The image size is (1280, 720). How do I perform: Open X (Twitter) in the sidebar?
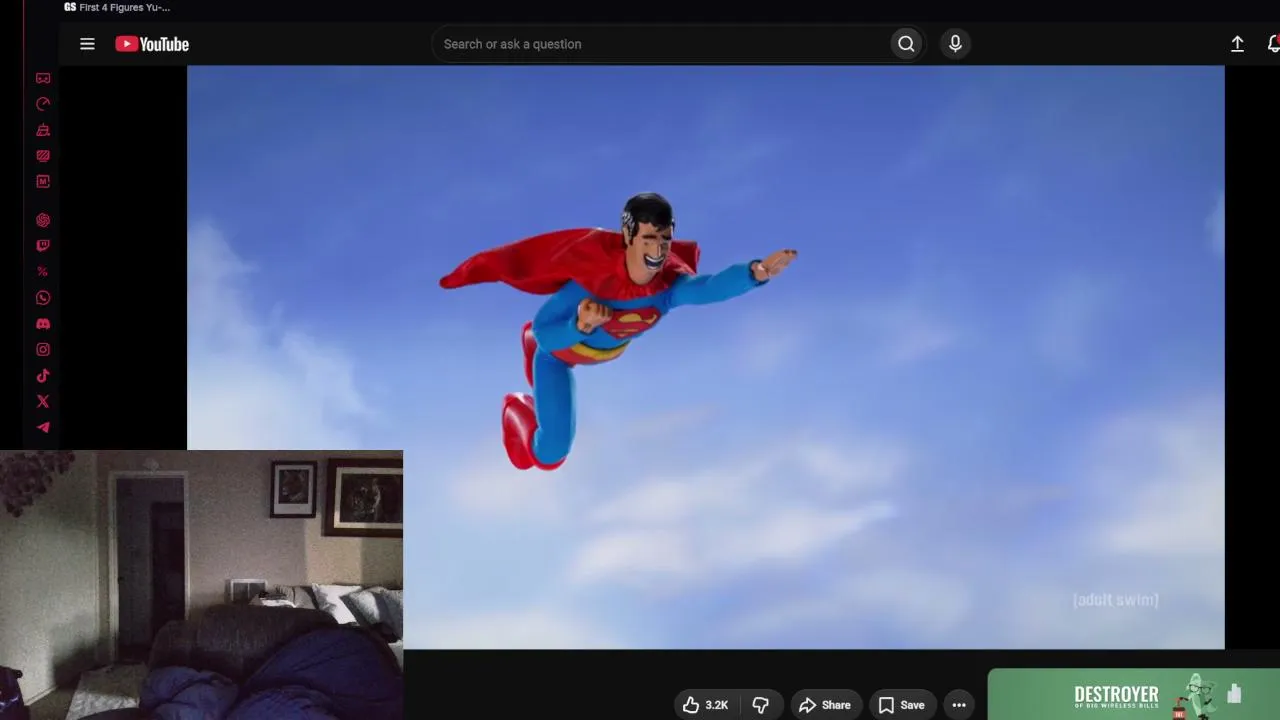coord(43,402)
